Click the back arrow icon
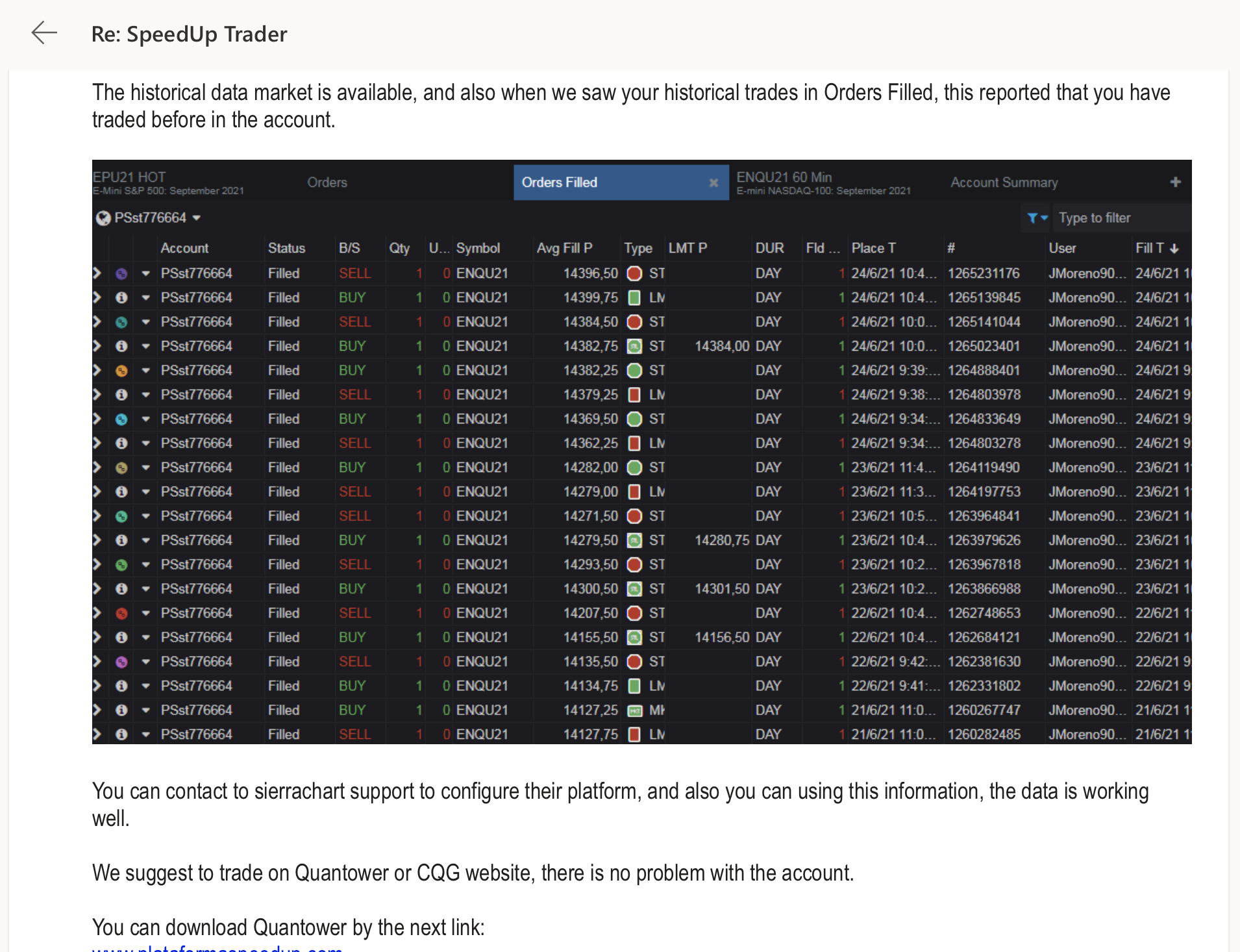Viewport: 1240px width, 952px height. pos(44,32)
